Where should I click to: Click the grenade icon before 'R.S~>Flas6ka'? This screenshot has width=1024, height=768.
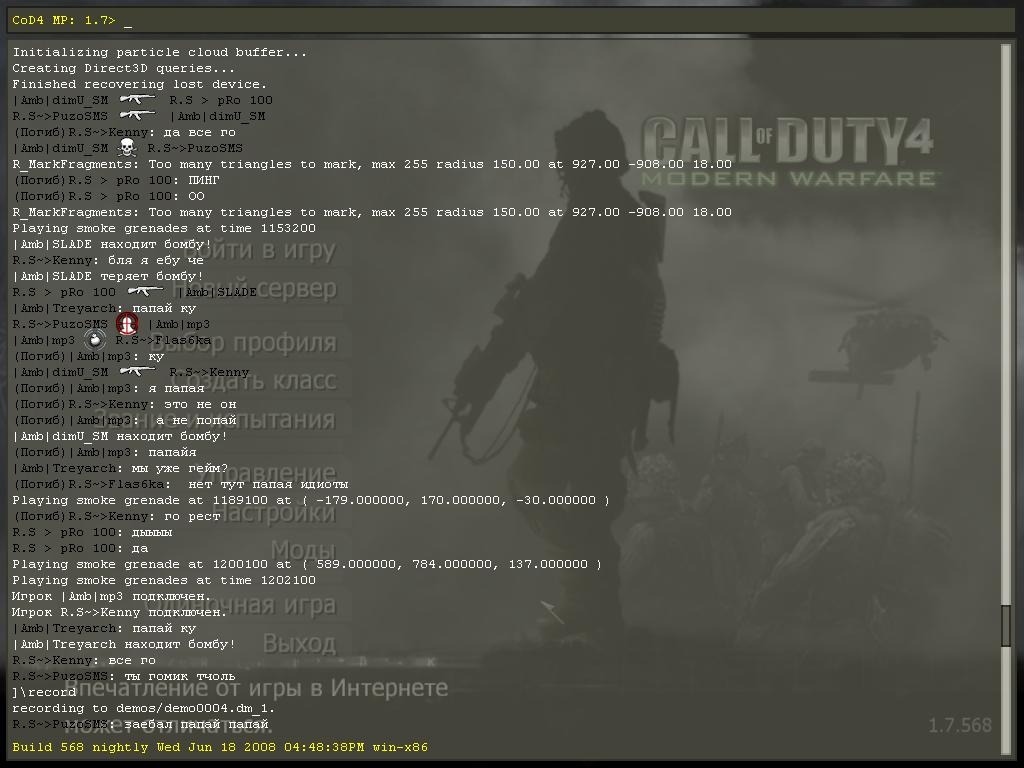95,340
